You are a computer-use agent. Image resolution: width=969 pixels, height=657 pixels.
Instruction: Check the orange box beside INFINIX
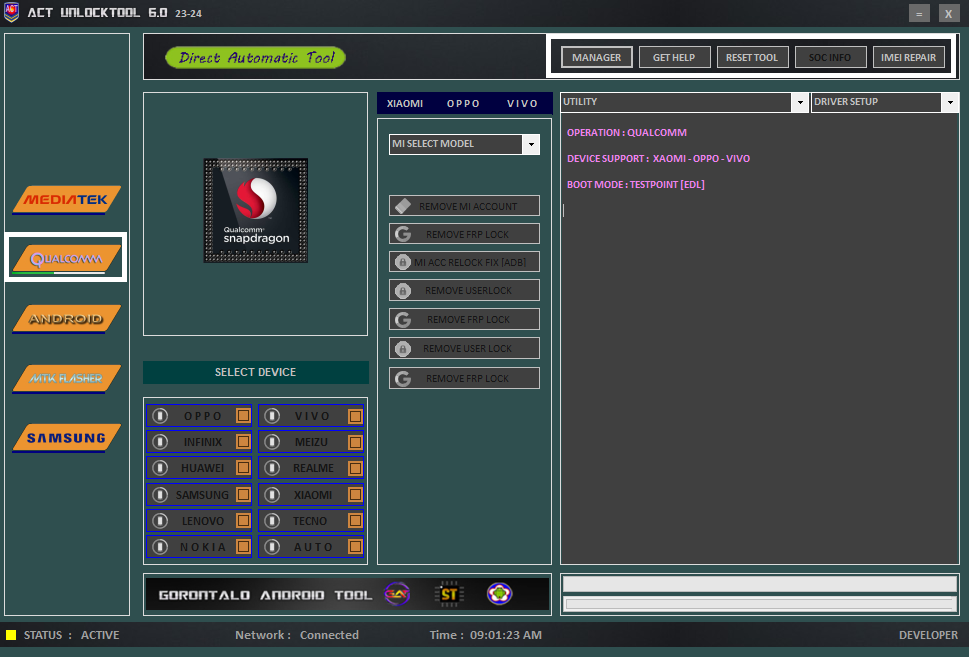(x=243, y=442)
